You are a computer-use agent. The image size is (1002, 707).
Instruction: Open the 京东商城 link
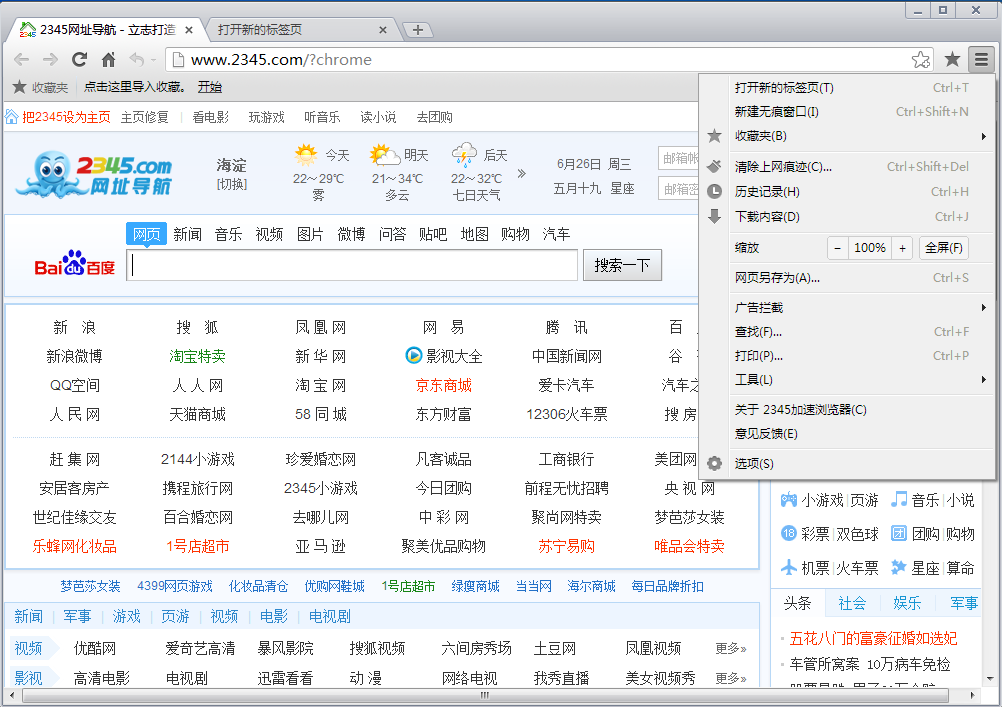pos(443,385)
